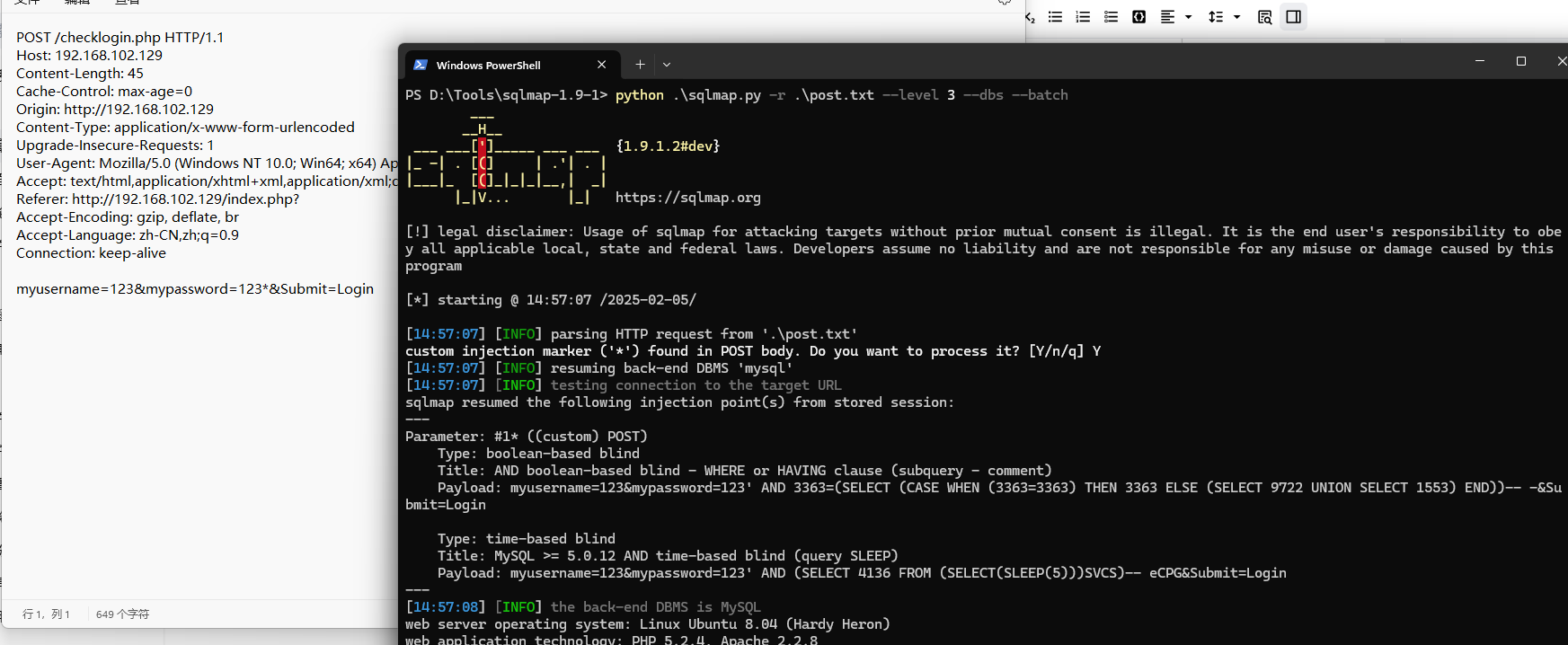Image resolution: width=1568 pixels, height=645 pixels.
Task: Maximize the PowerShell window
Action: 1521,61
